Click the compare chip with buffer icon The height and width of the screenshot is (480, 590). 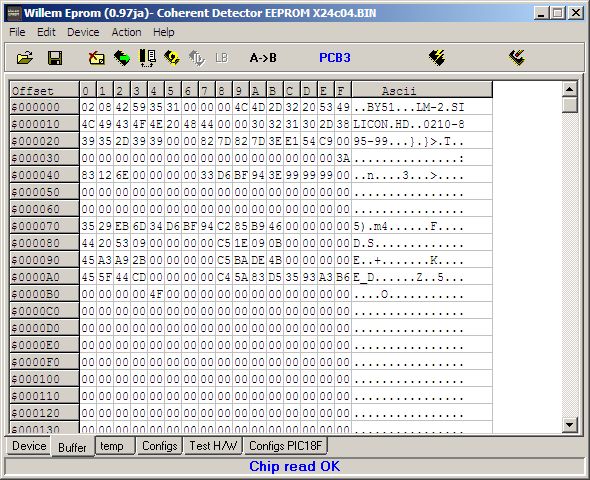click(x=147, y=58)
